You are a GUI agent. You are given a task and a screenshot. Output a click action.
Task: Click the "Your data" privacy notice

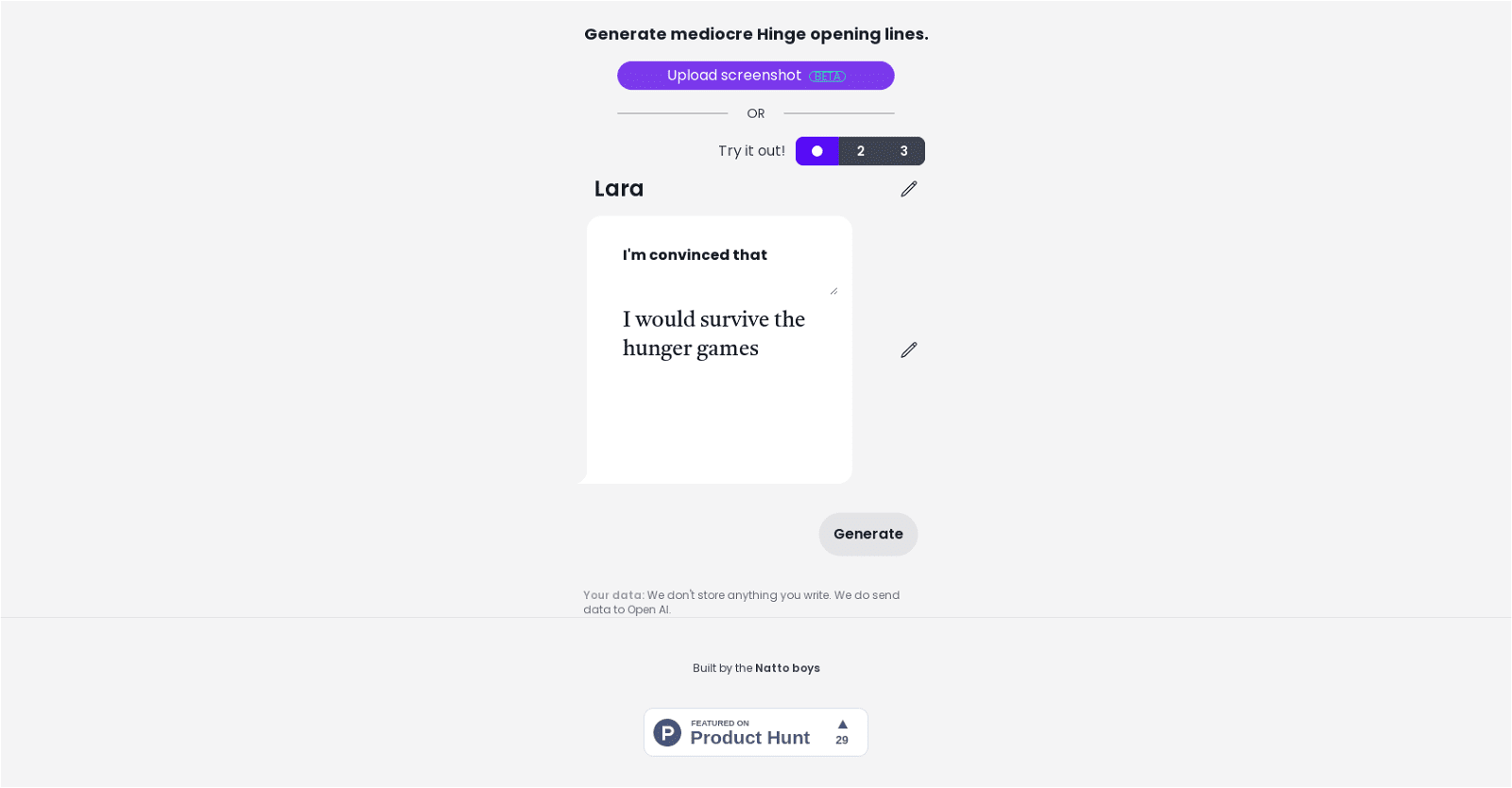(741, 602)
